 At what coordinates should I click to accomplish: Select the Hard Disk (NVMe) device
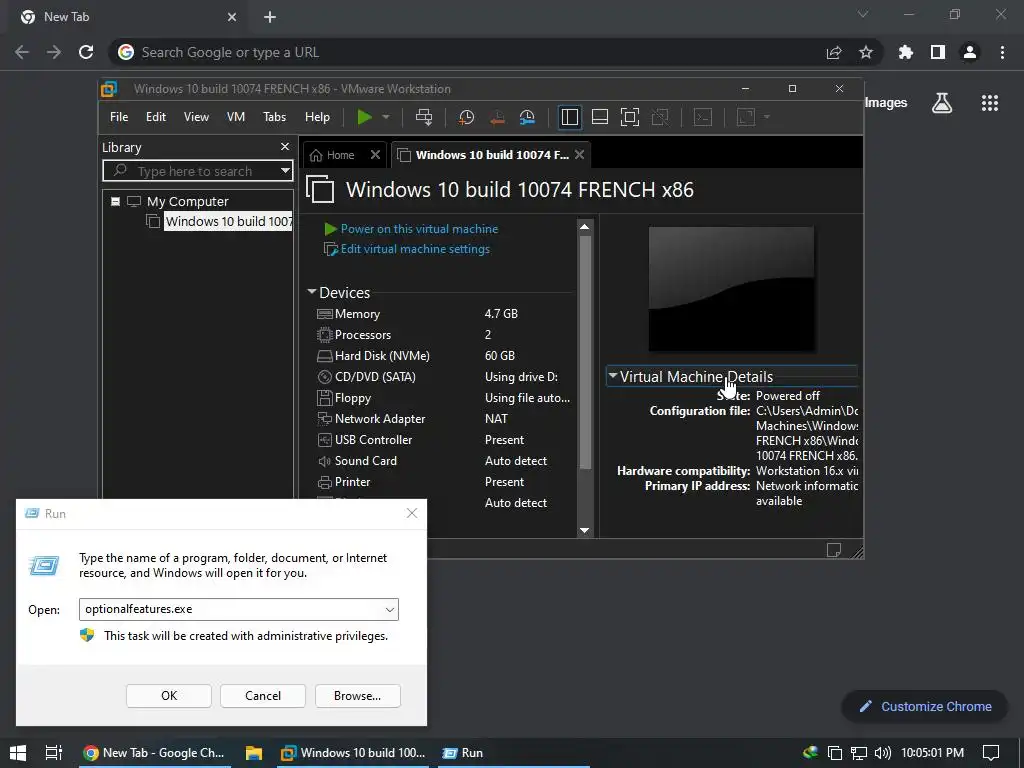click(x=444, y=356)
